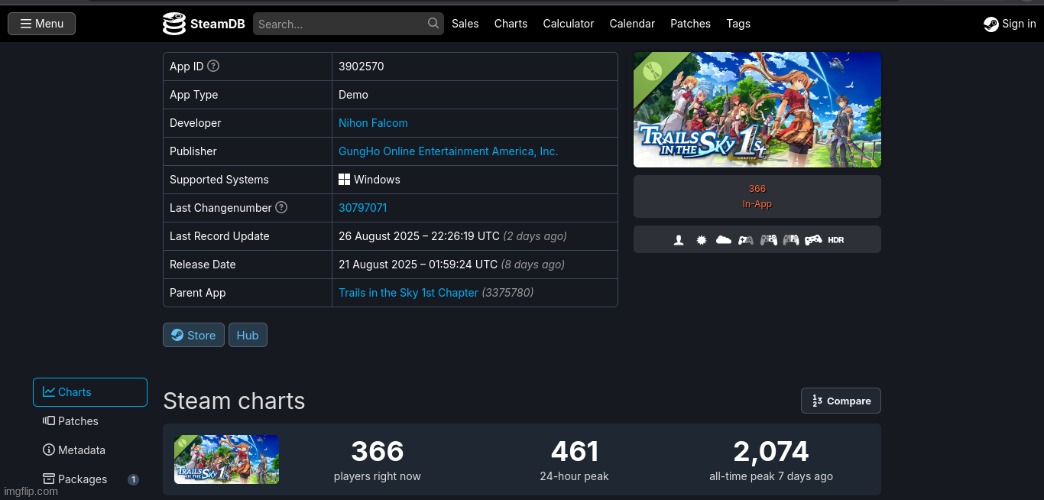Select the Charts sidebar tab
The image size is (1044, 500).
(90, 392)
